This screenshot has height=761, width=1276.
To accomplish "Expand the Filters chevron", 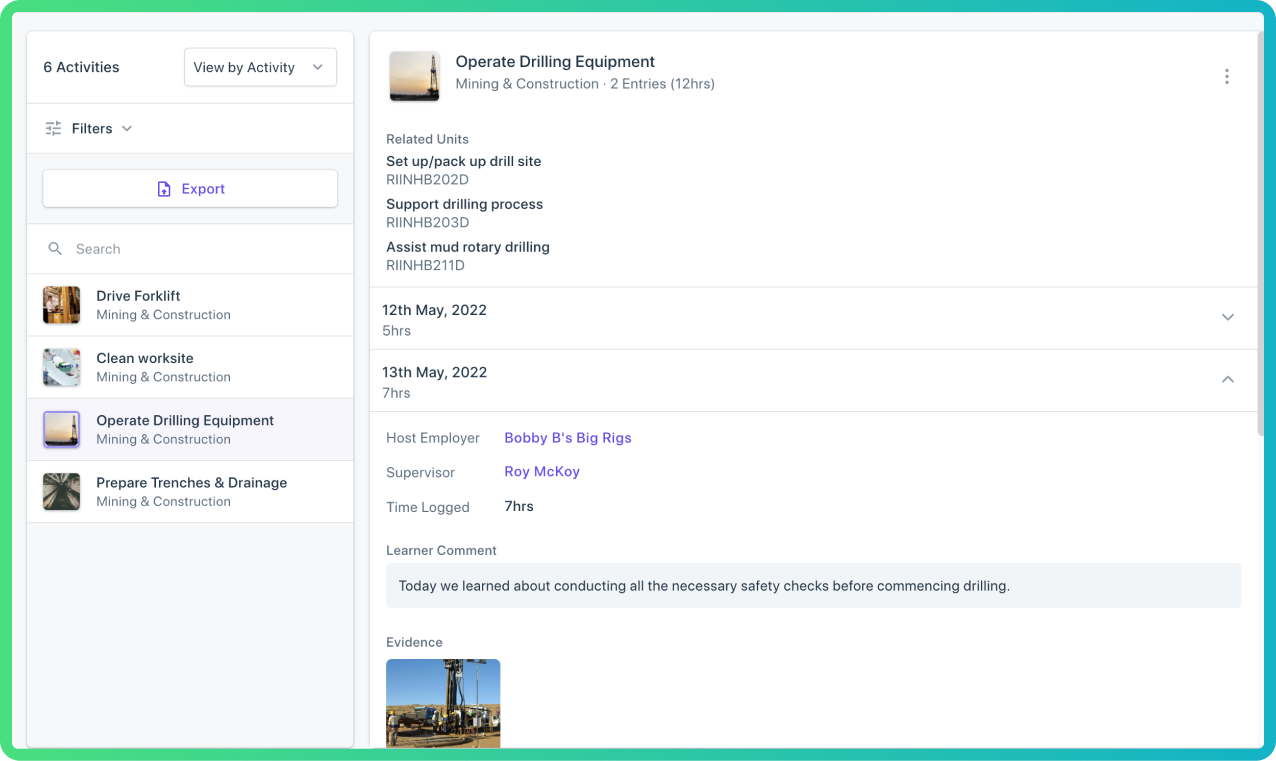I will pyautogui.click(x=127, y=129).
